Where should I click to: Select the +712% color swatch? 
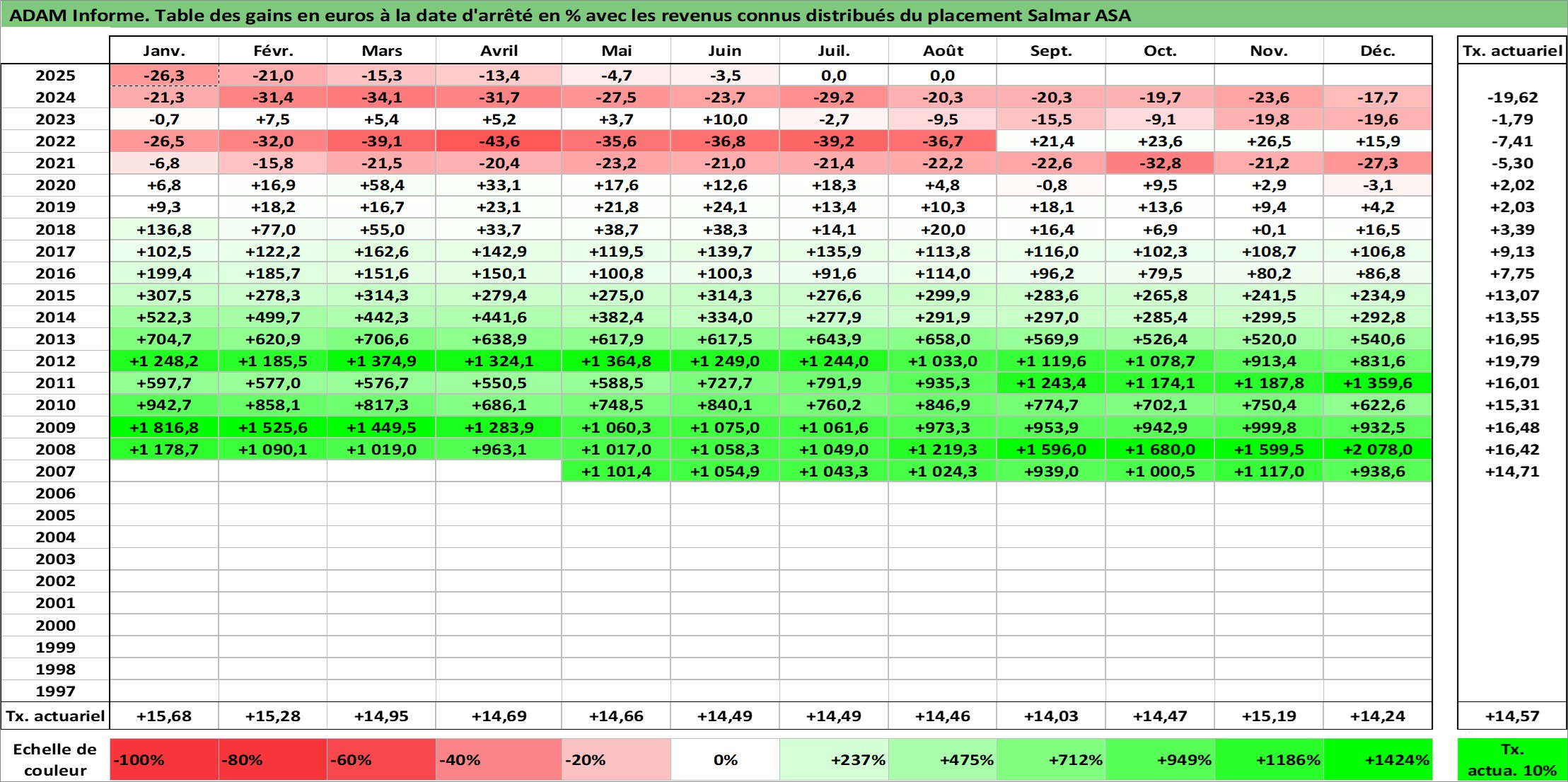tap(1051, 760)
